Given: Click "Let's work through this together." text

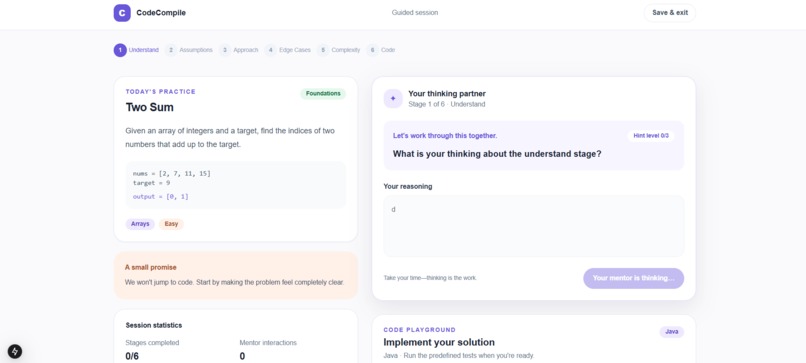Looking at the screenshot, I should (x=445, y=136).
